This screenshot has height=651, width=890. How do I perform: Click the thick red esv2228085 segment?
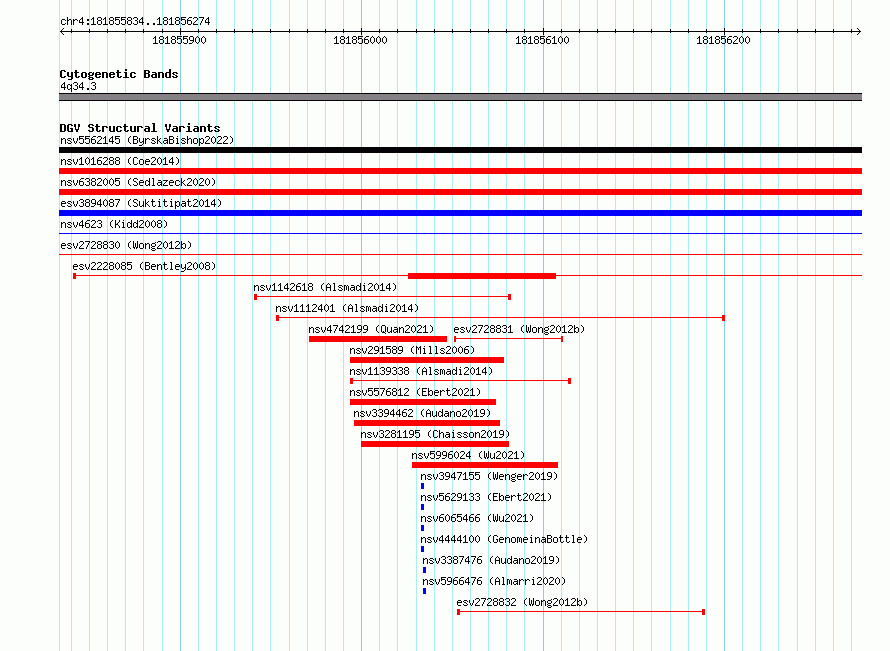pyautogui.click(x=482, y=276)
